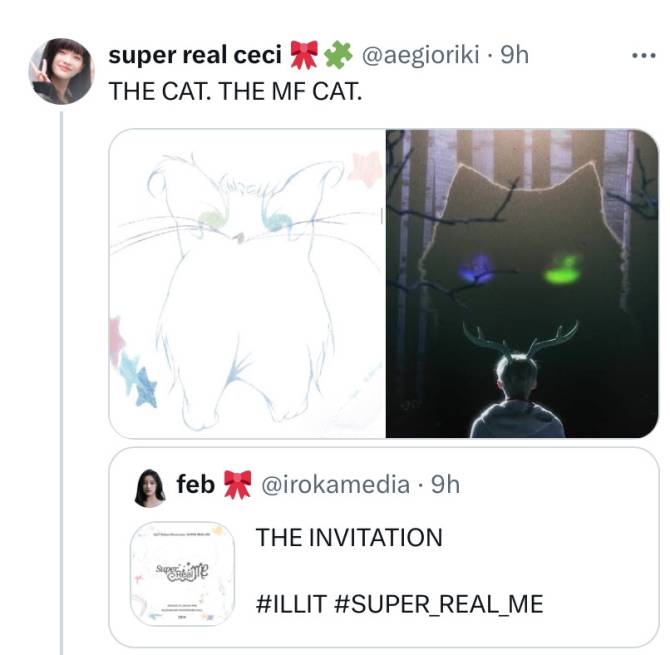Open the @aegioriki handle link
Image resolution: width=670 pixels, height=655 pixels.
[x=420, y=55]
